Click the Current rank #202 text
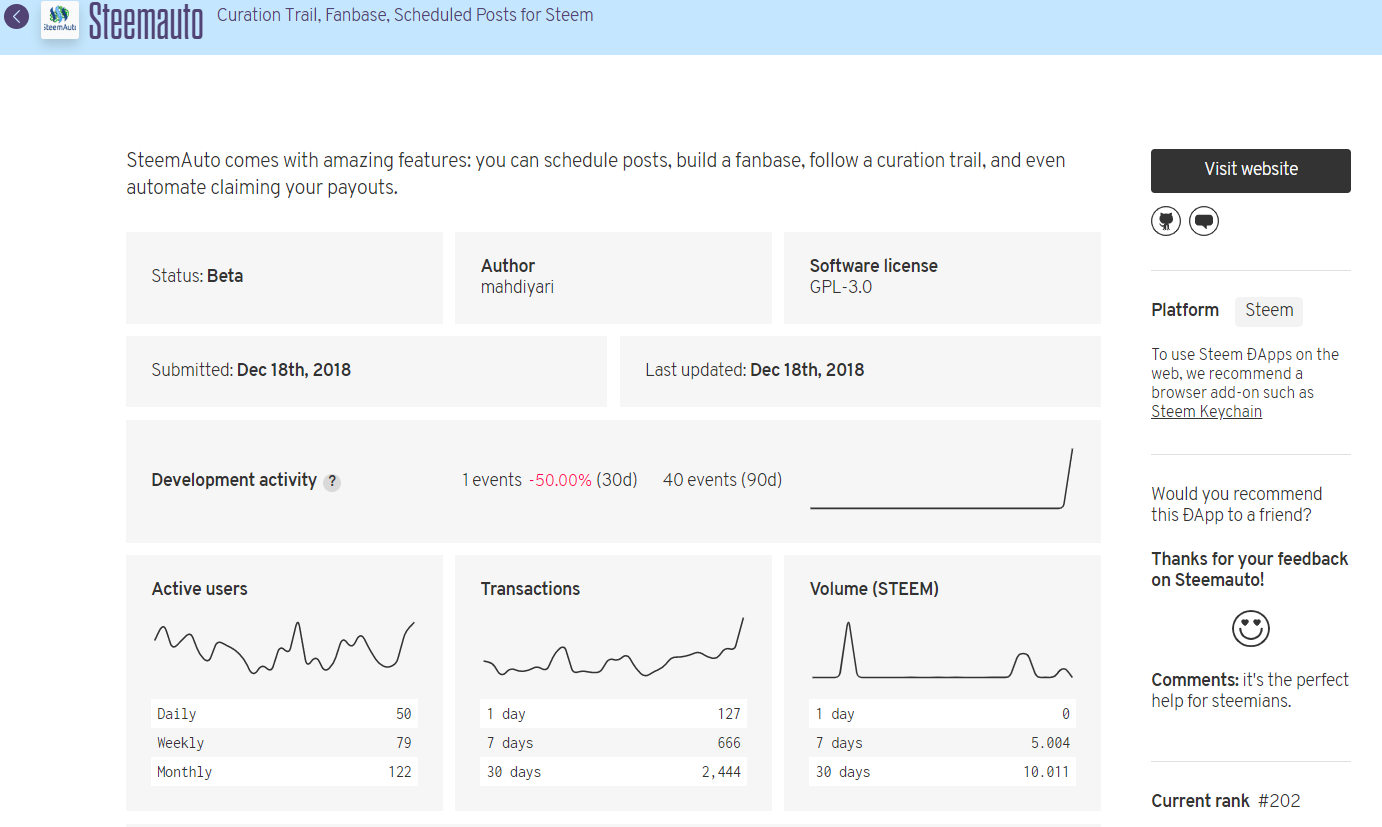The width and height of the screenshot is (1382, 827). (1226, 801)
